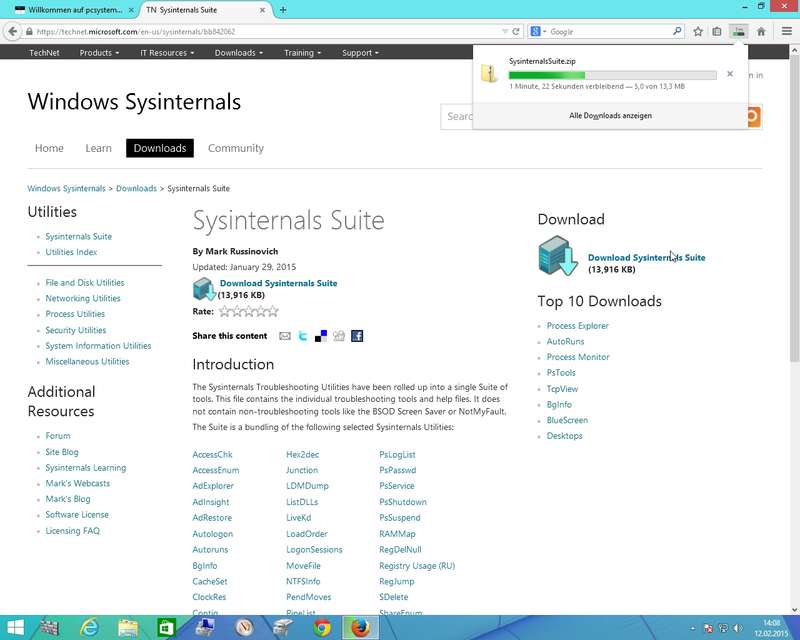Open a new browser tab with plus
This screenshot has height=640, width=800.
tap(283, 10)
